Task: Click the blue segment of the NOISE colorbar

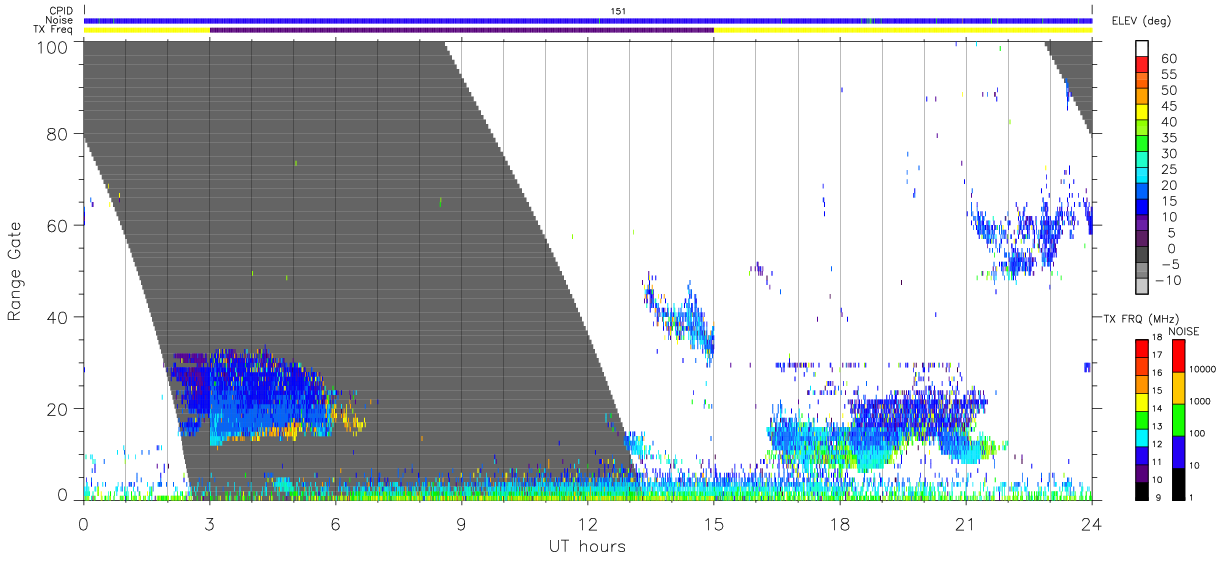Action: (1180, 451)
